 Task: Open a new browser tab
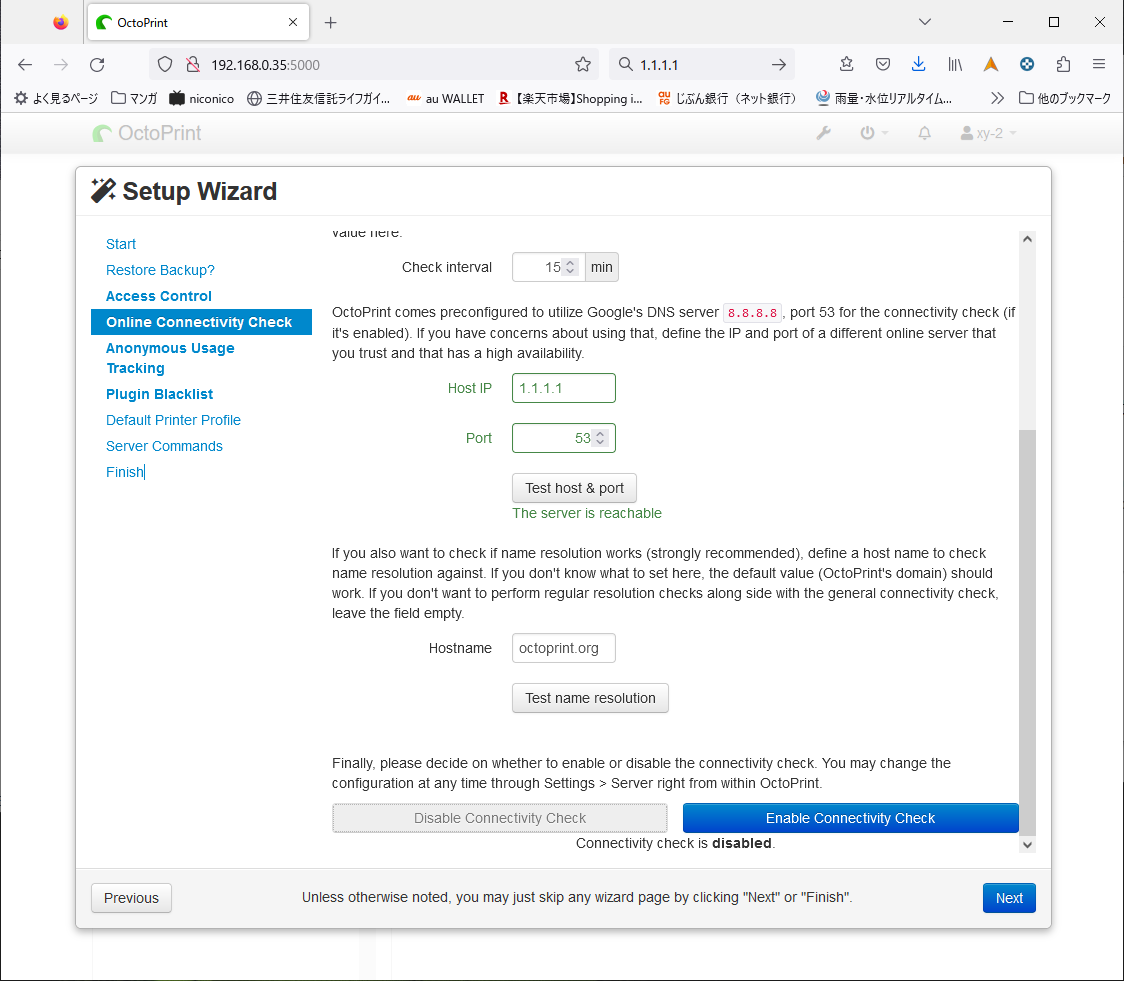(x=330, y=23)
